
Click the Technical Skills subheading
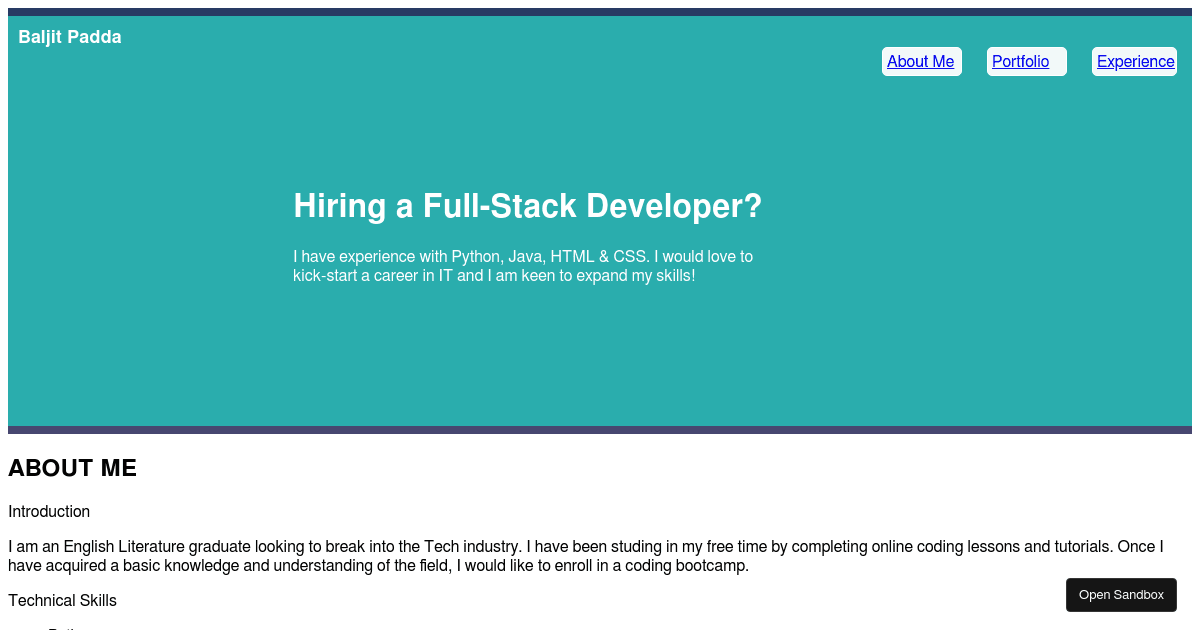pyautogui.click(x=62, y=600)
